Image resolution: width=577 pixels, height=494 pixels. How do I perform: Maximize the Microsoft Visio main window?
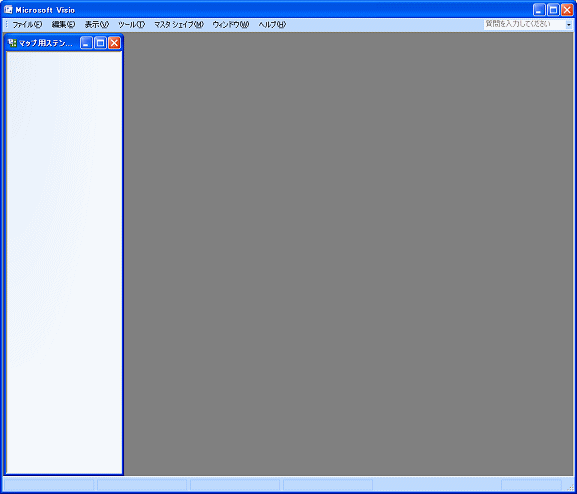pyautogui.click(x=553, y=10)
